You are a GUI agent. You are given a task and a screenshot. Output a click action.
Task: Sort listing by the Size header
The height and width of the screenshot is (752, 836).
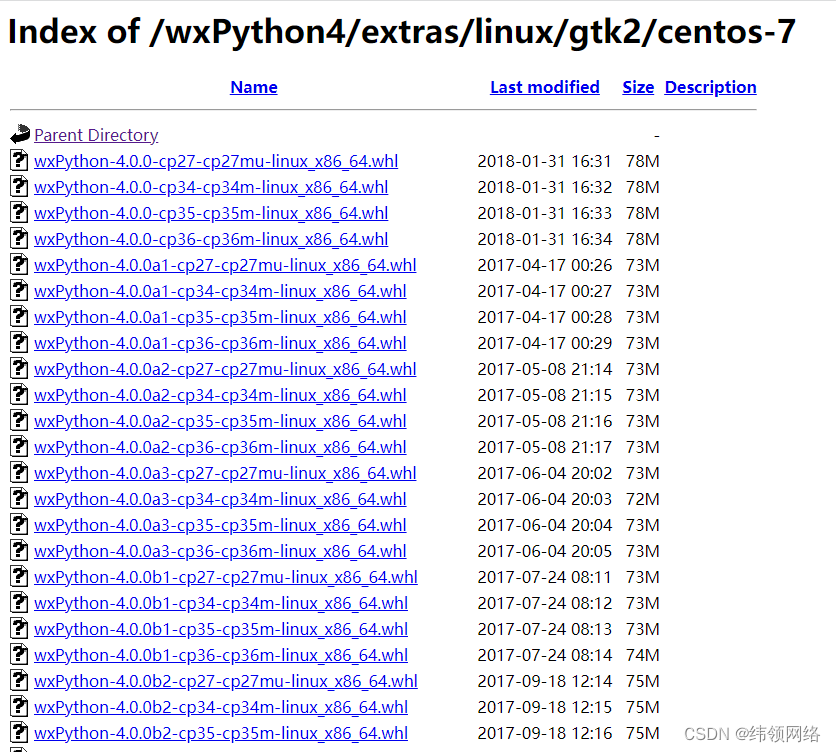point(638,87)
